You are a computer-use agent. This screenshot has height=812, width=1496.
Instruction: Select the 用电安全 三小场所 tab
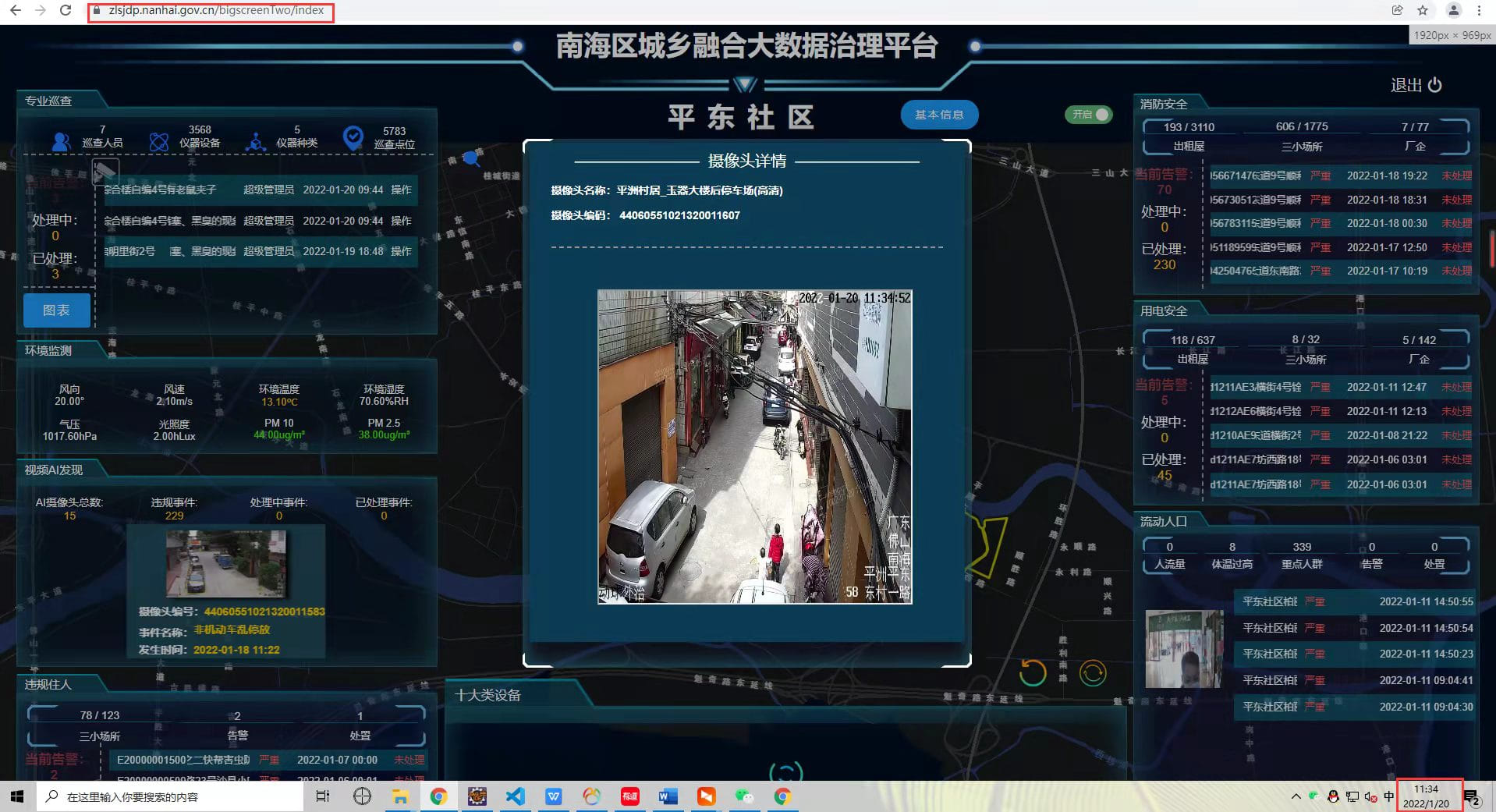tap(1306, 350)
